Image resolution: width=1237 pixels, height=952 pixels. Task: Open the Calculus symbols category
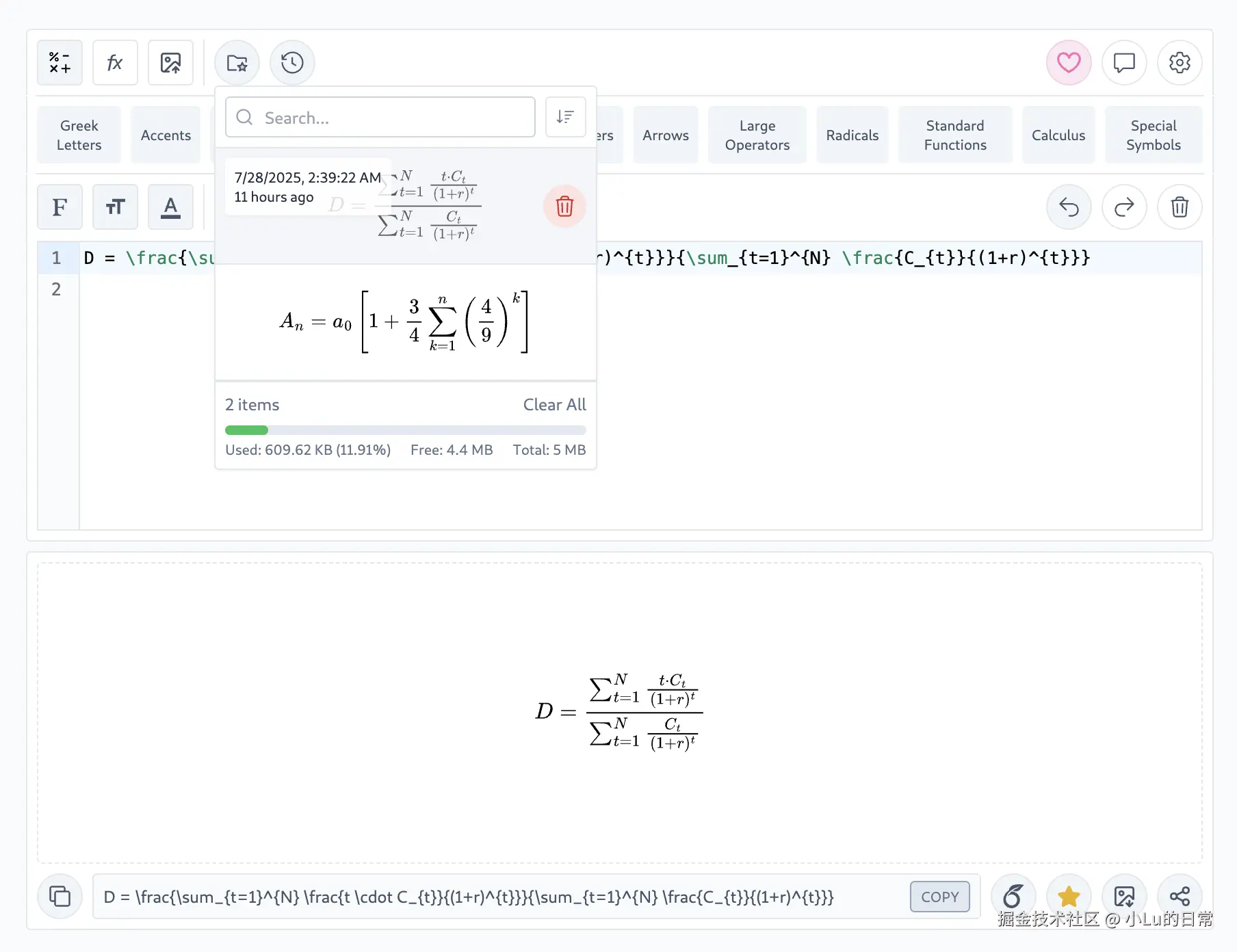(x=1058, y=134)
